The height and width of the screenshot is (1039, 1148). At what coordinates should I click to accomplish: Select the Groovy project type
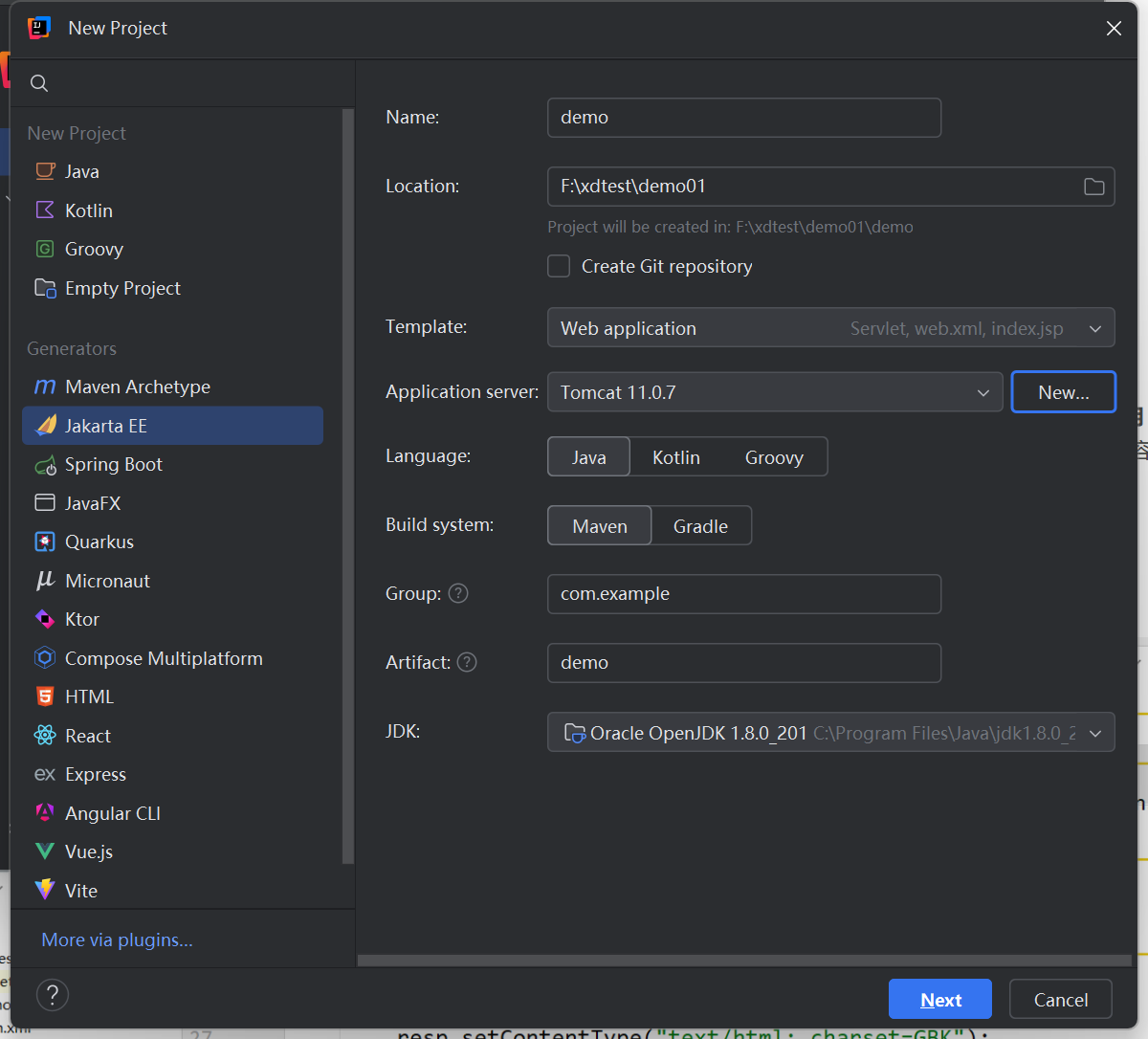172,249
